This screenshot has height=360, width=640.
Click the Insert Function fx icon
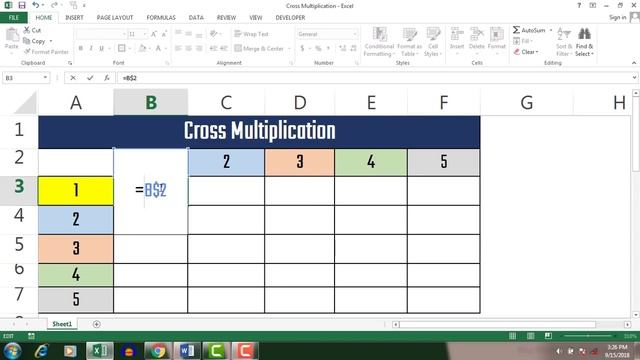[x=107, y=78]
